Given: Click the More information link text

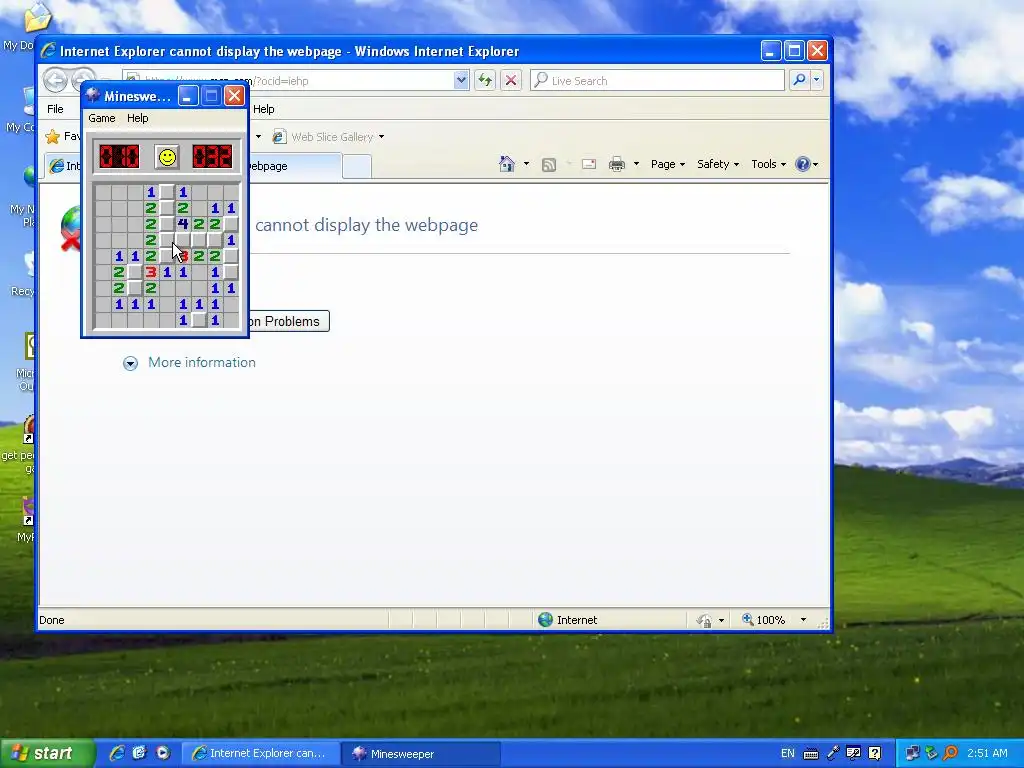Looking at the screenshot, I should pos(202,362).
